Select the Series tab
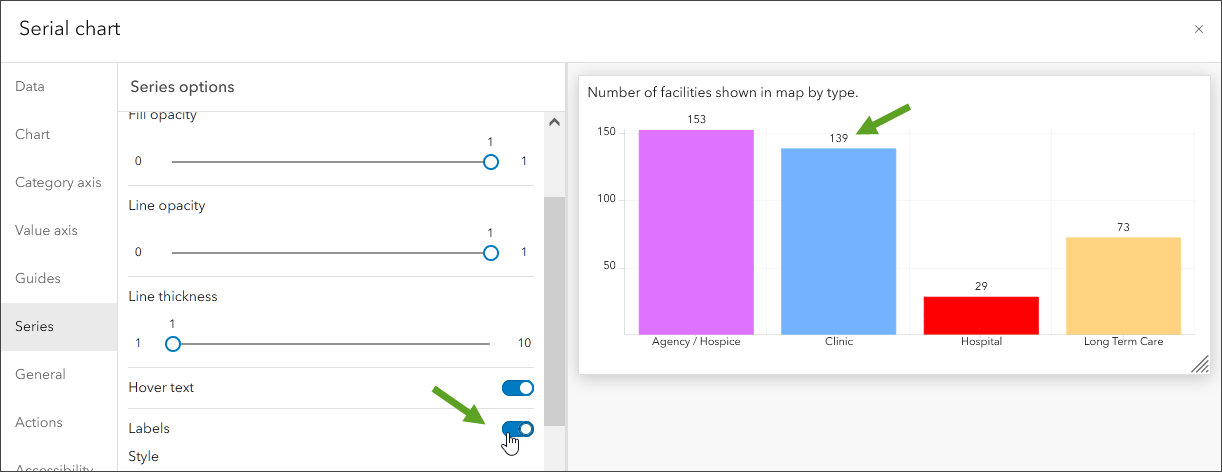This screenshot has width=1222, height=472. click(x=35, y=327)
